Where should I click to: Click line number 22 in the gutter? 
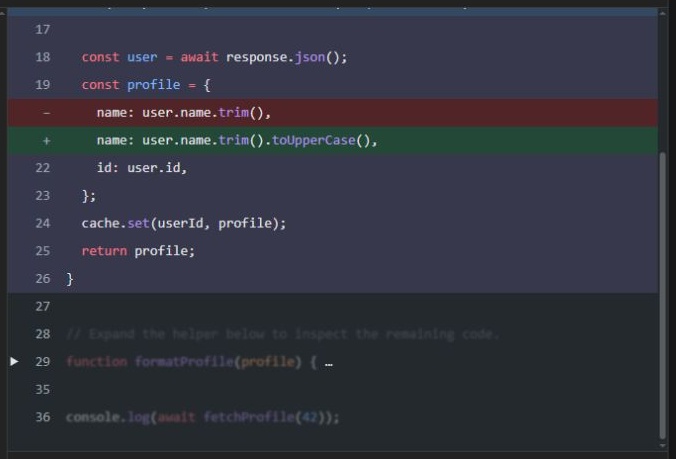[43, 168]
